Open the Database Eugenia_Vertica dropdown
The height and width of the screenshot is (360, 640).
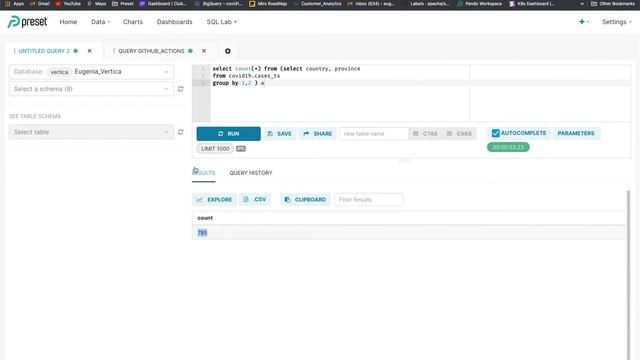(x=91, y=72)
